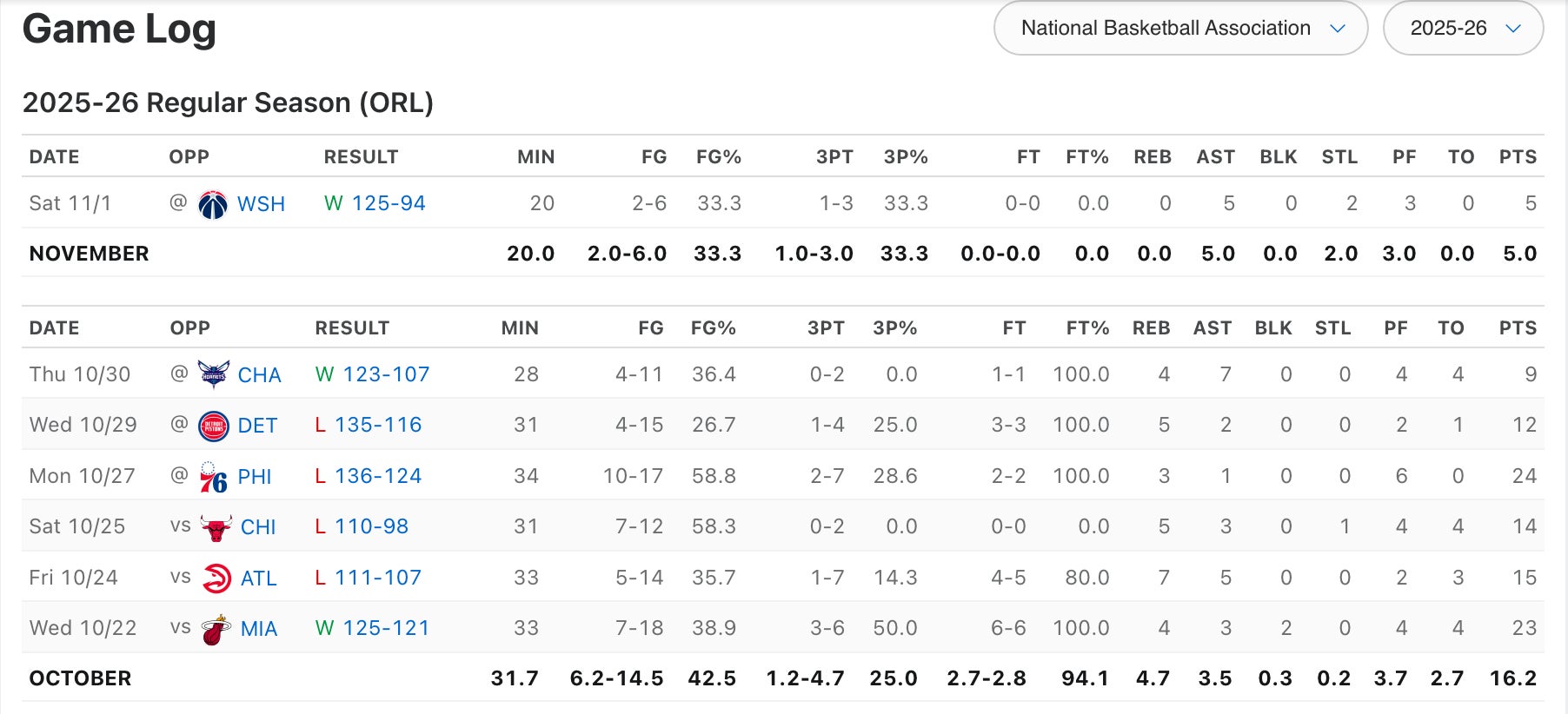
Task: View the 135-116 loss box score
Action: [x=378, y=425]
